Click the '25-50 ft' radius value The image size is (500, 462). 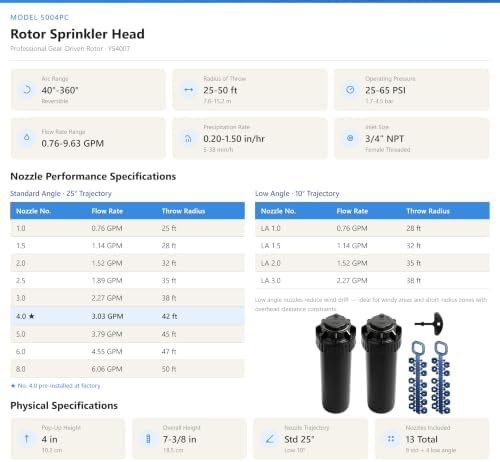tap(220, 90)
